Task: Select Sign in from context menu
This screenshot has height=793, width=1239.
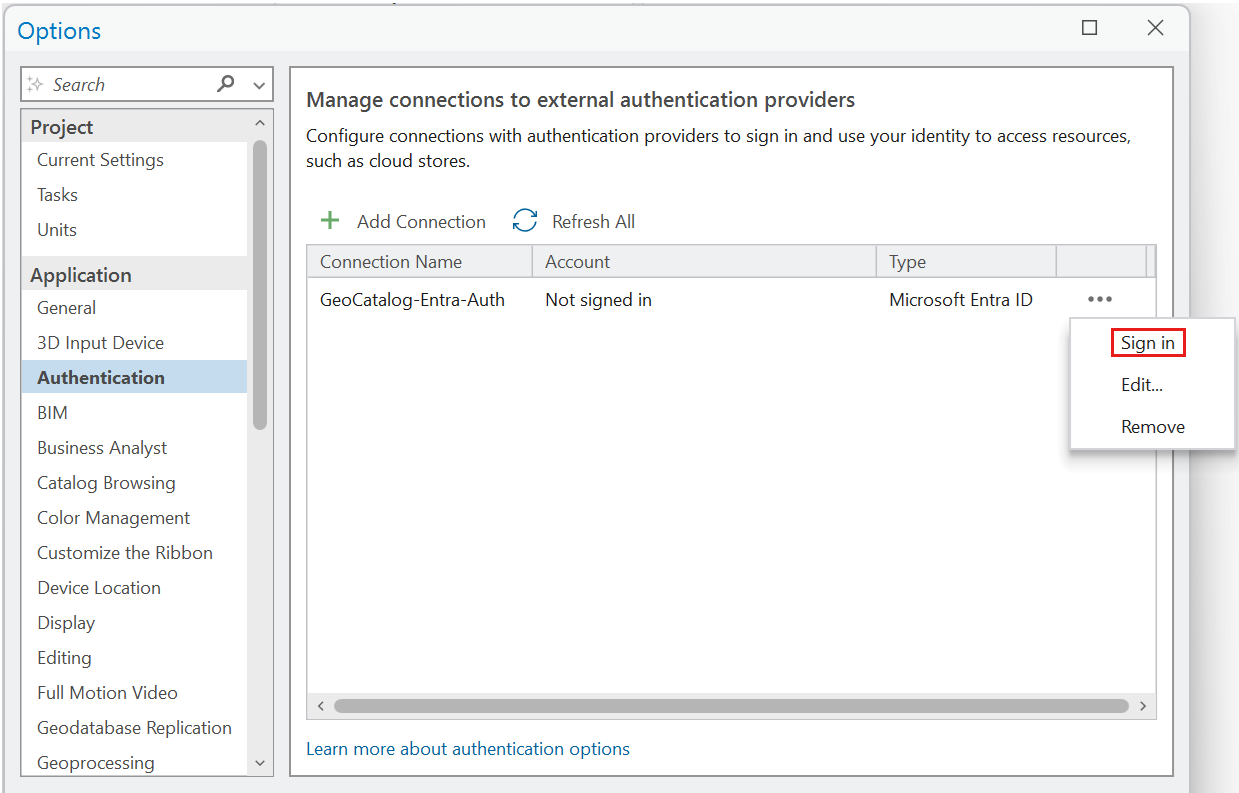Action: click(1147, 343)
